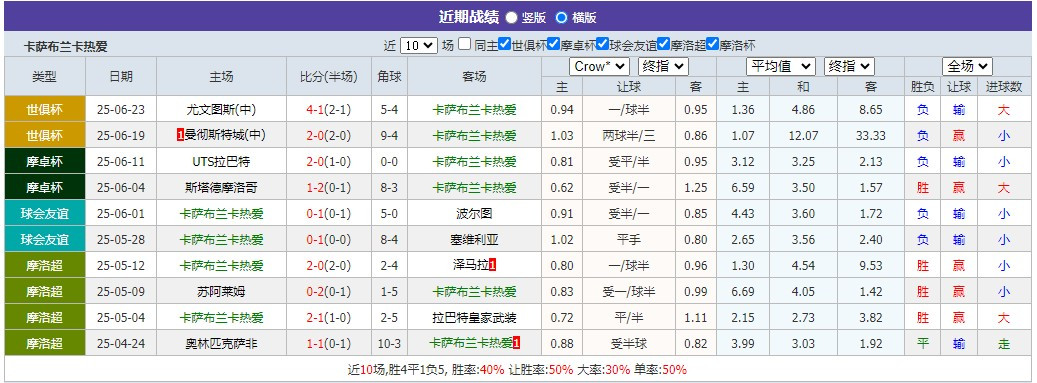This screenshot has height=383, width=1037.
Task: Open 卡萨布兰卡热爱 link in 尤文图斯 row
Action: pos(474,110)
